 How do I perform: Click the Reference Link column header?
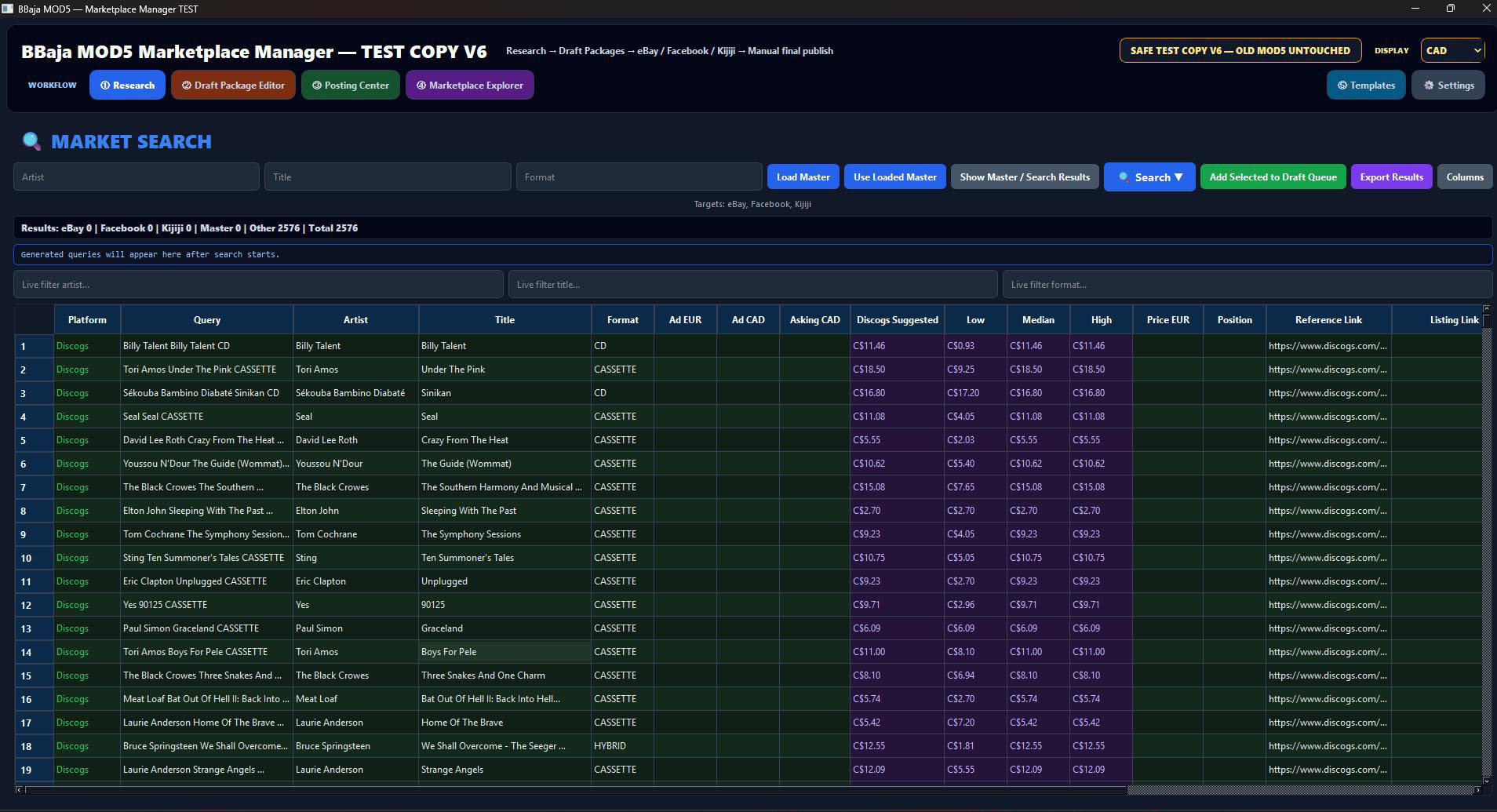1328,319
